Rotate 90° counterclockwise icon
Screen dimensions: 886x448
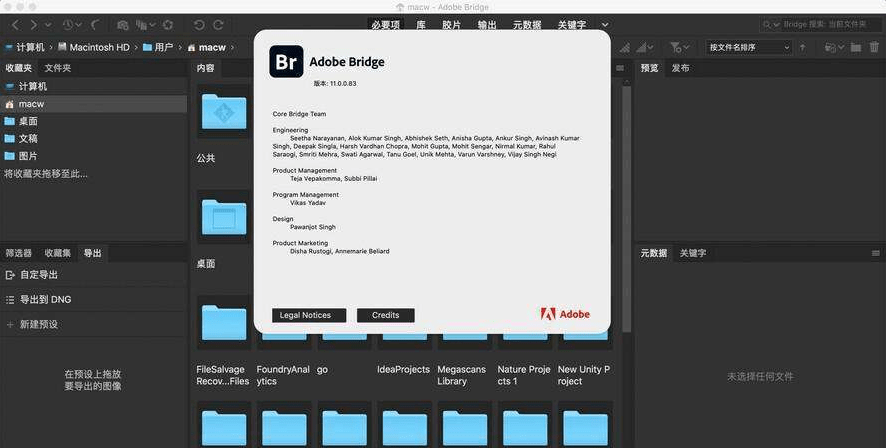199,25
